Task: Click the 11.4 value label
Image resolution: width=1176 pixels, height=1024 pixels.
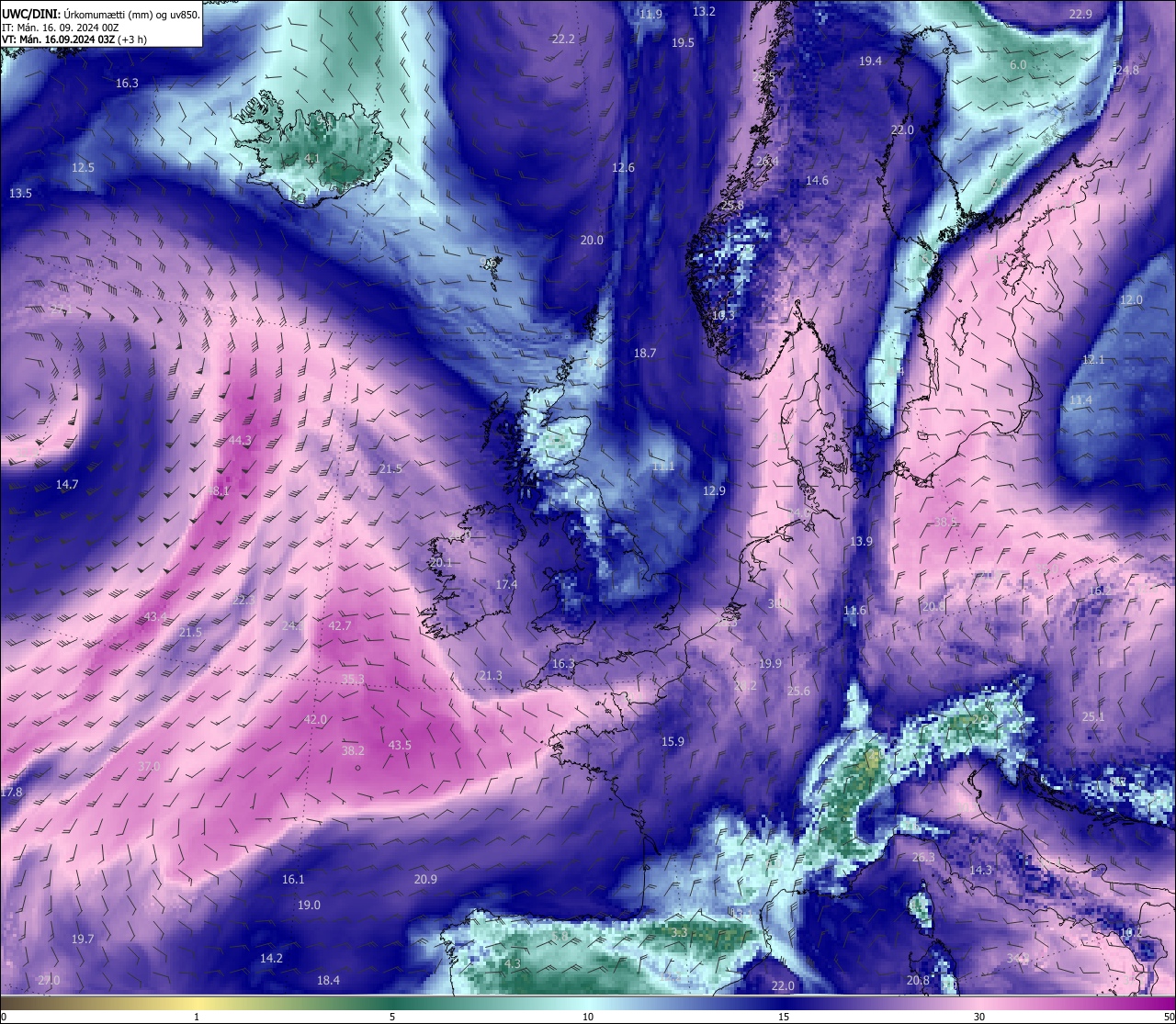Action: point(1080,400)
